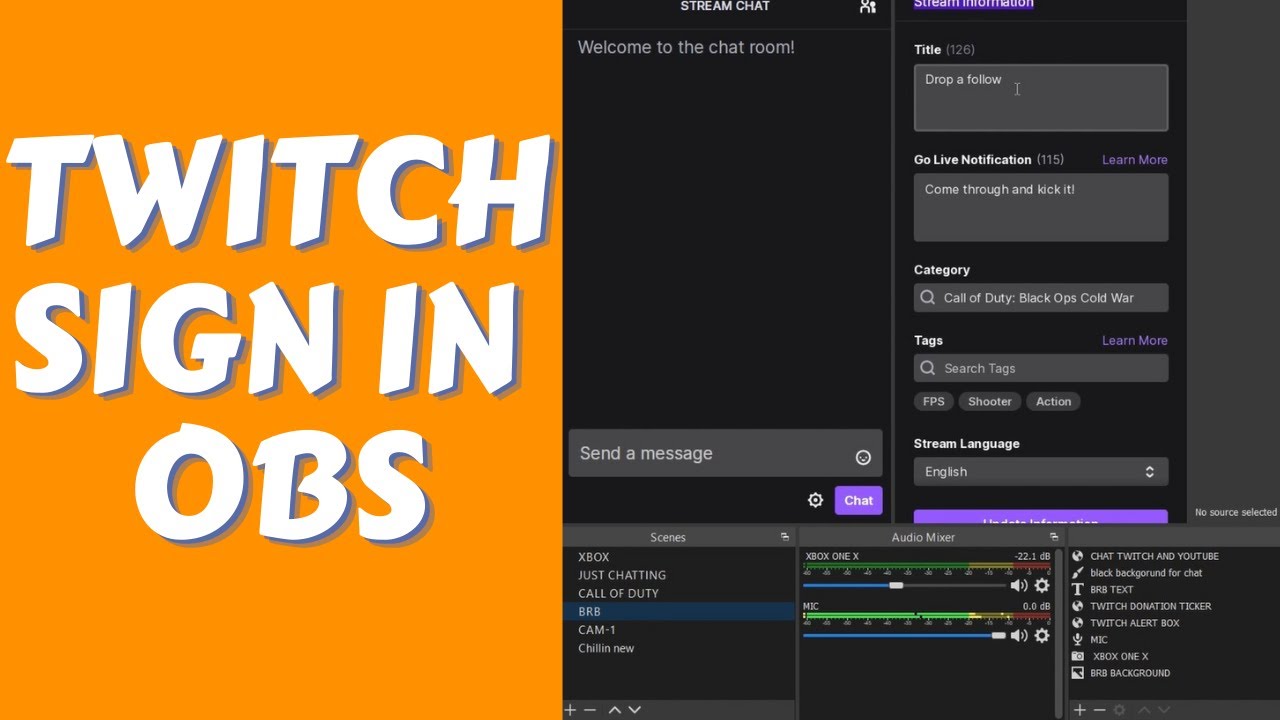Viewport: 1280px width, 720px height.
Task: Select the Action tag chip
Action: coord(1053,401)
